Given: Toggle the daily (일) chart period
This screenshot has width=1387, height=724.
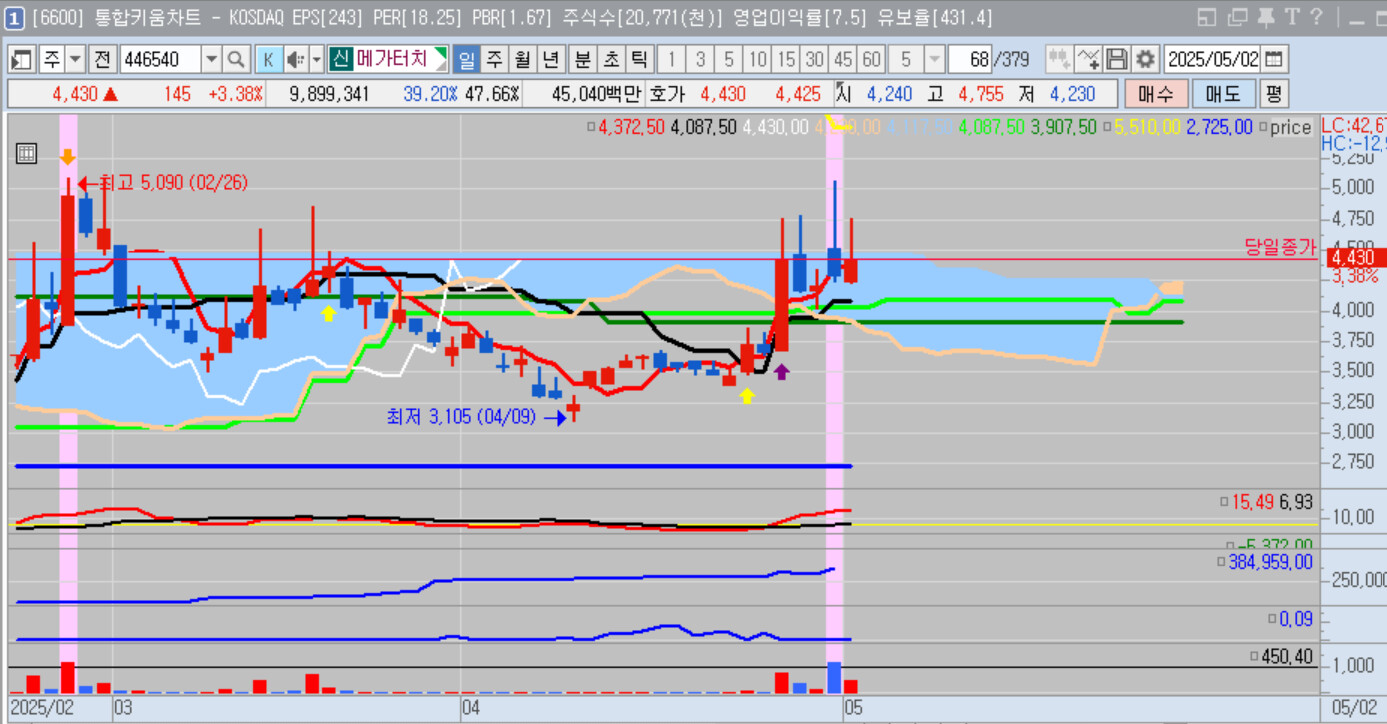Looking at the screenshot, I should tap(466, 60).
